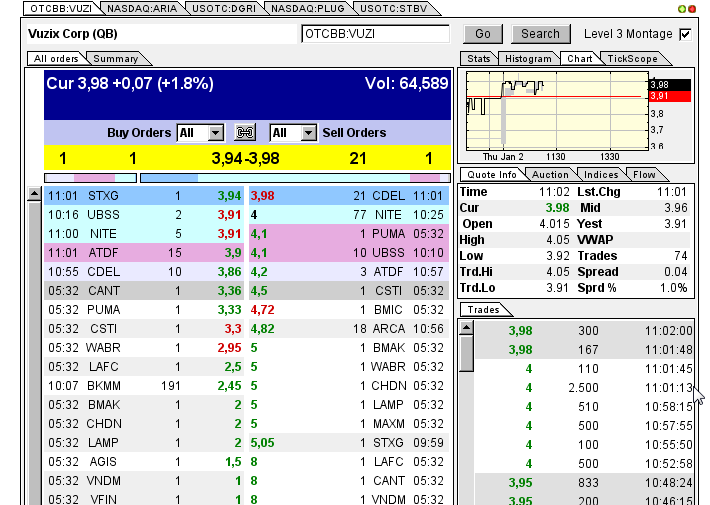Open the Sell Orders All dropdown
Image resolution: width=710 pixels, height=505 pixels.
coord(293,133)
